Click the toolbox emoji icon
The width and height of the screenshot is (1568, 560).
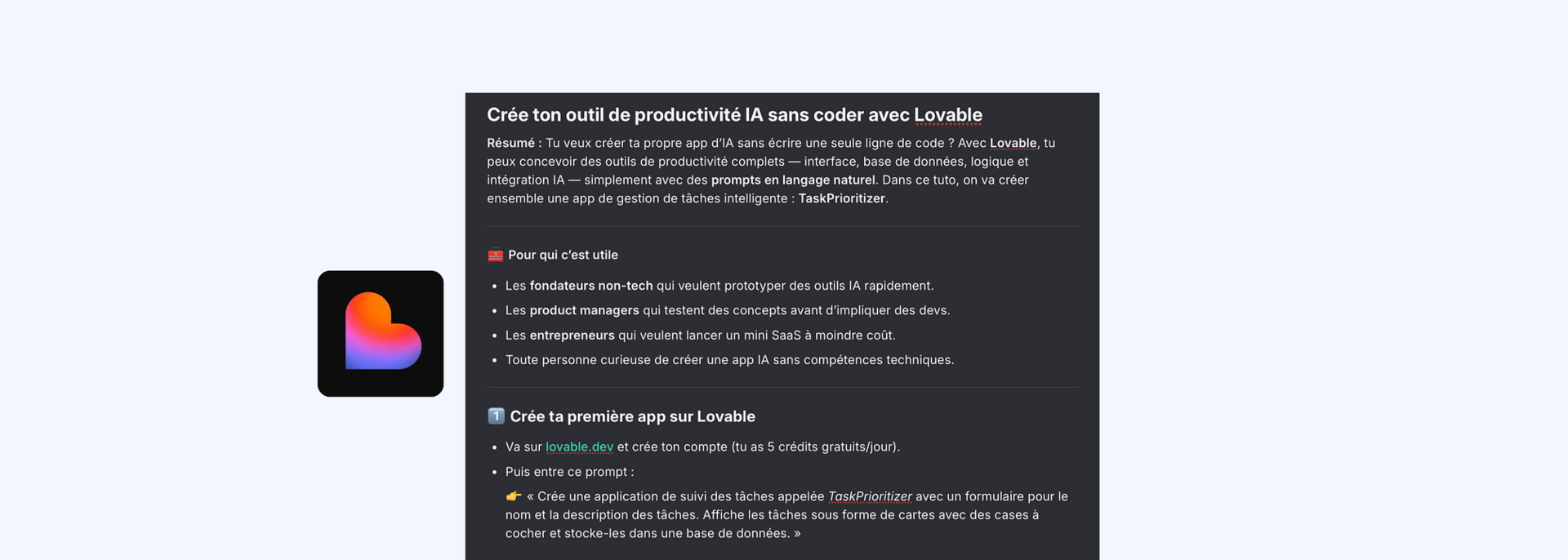pyautogui.click(x=495, y=255)
